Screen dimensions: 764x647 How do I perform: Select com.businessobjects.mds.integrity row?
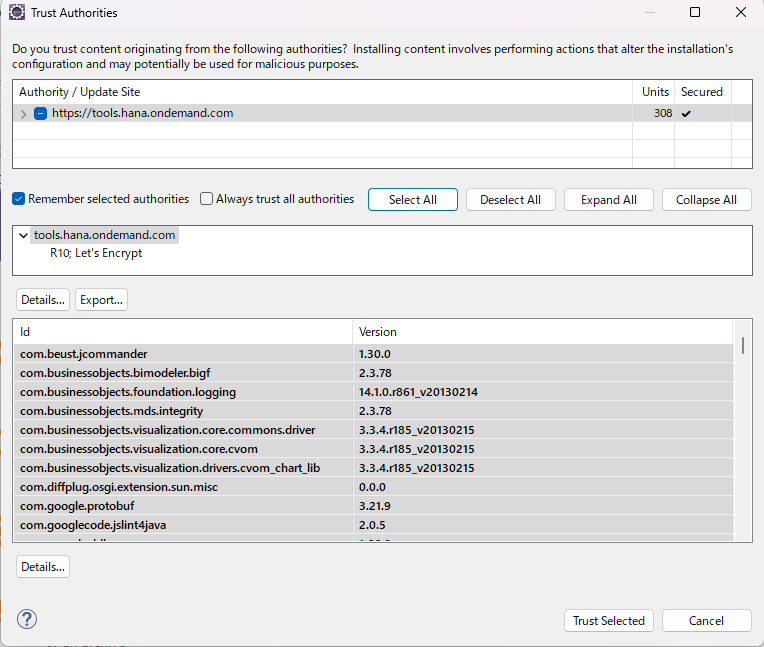tap(373, 411)
